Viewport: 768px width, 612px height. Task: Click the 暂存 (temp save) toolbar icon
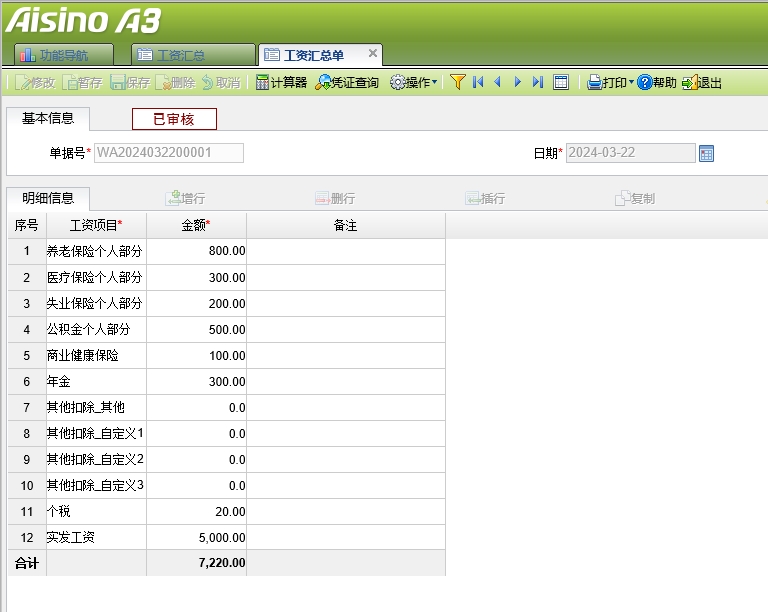click(x=82, y=83)
